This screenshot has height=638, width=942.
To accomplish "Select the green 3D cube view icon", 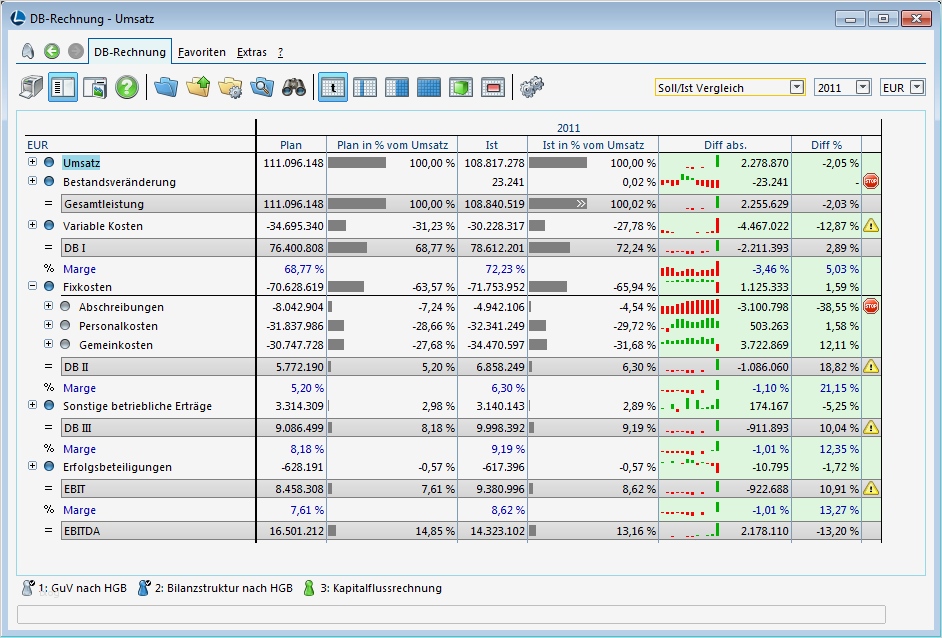I will tap(460, 87).
